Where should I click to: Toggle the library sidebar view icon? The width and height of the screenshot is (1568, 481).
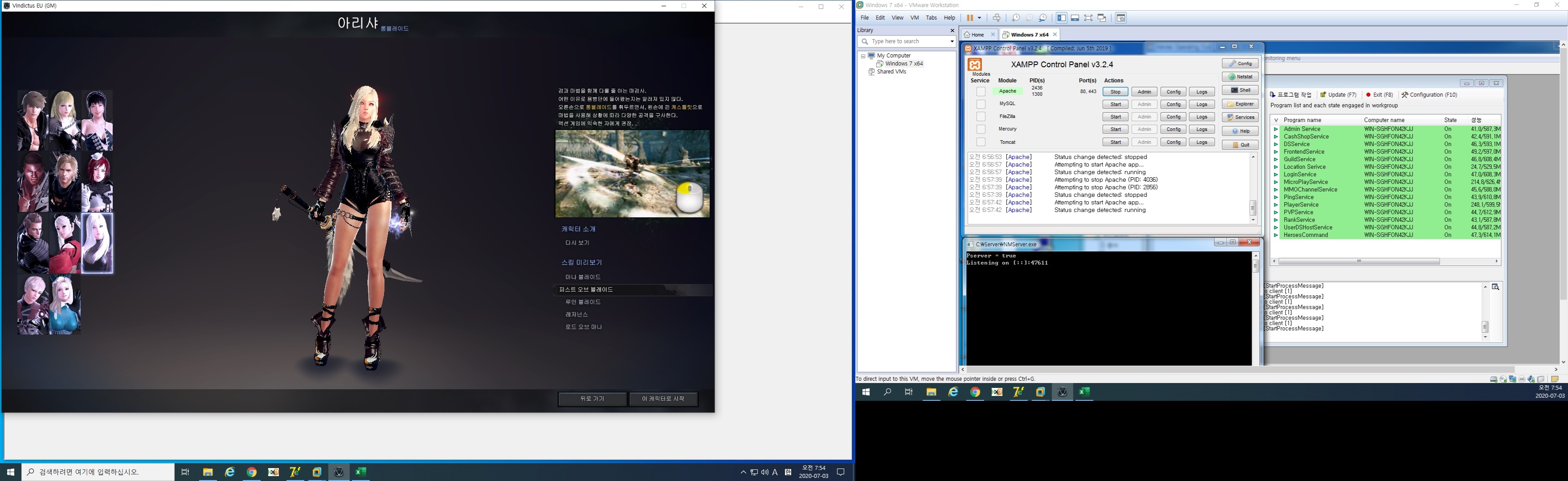click(x=1062, y=18)
